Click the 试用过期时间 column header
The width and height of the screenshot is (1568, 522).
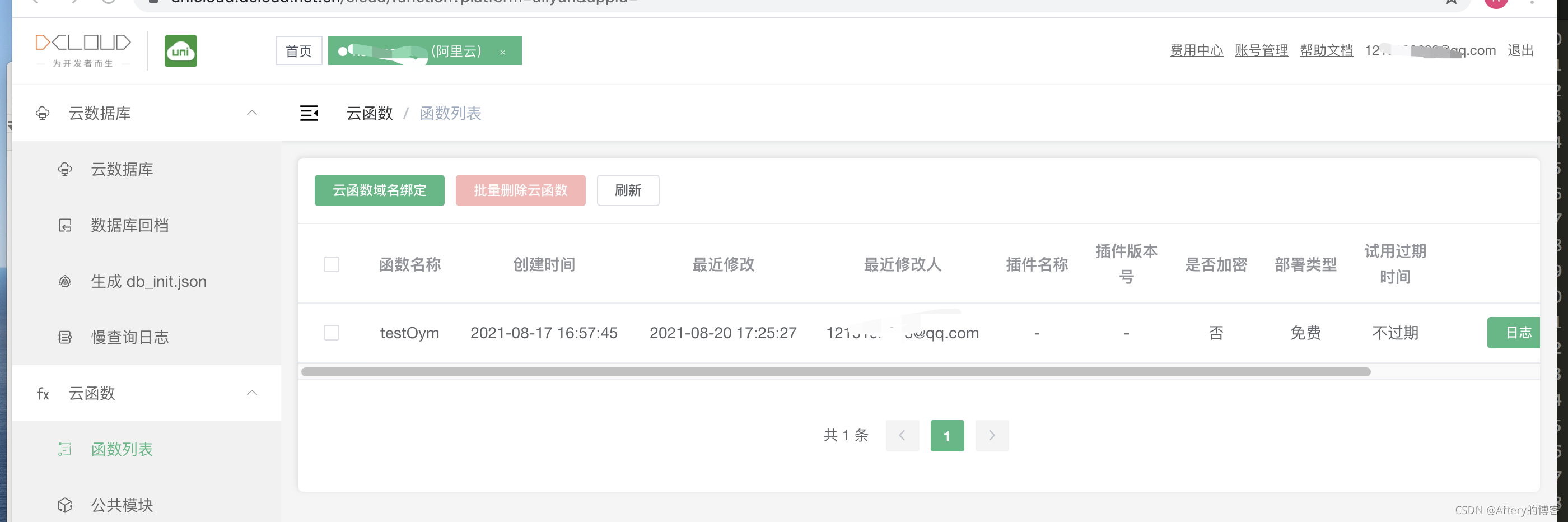point(1395,264)
